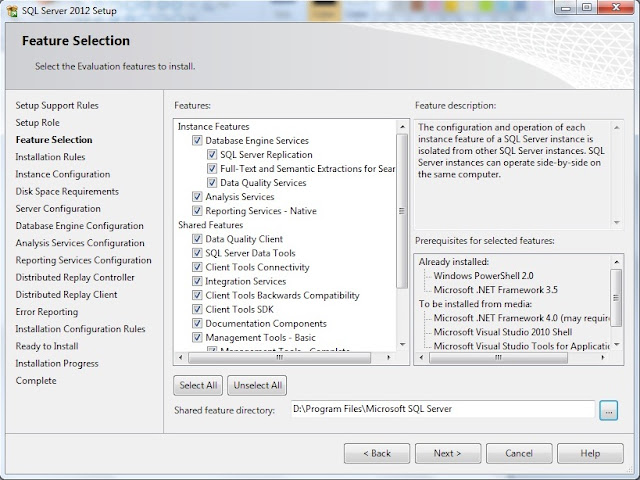This screenshot has height=480, width=640.
Task: Select Installation Configuration Rules step
Action: 80,329
